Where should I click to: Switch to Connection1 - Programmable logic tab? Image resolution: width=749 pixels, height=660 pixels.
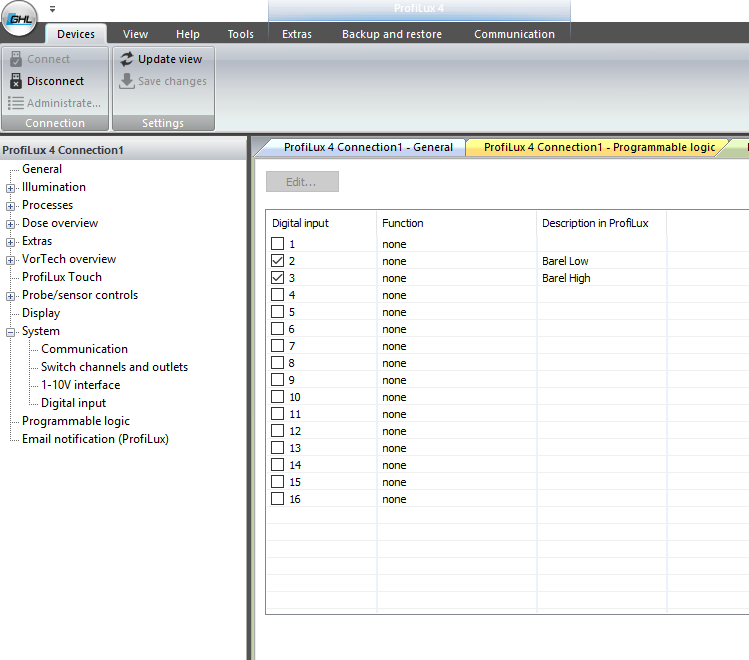[599, 147]
